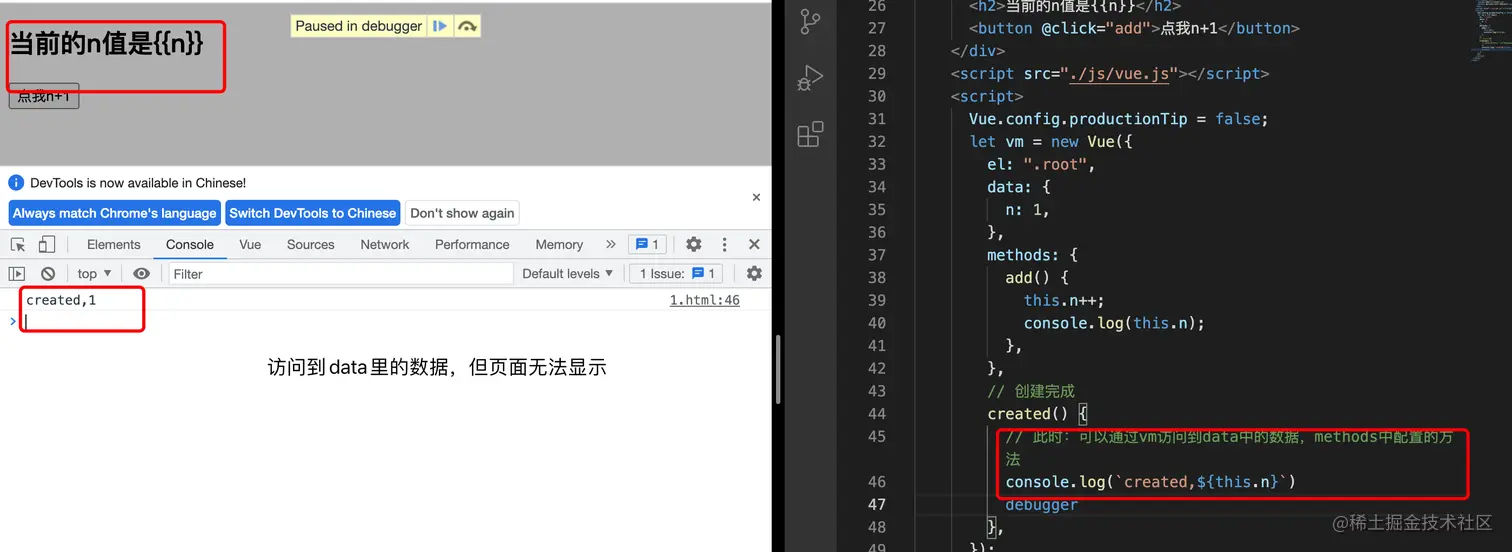The image size is (1512, 552).
Task: Switch to the Memory tab
Action: pyautogui.click(x=559, y=244)
